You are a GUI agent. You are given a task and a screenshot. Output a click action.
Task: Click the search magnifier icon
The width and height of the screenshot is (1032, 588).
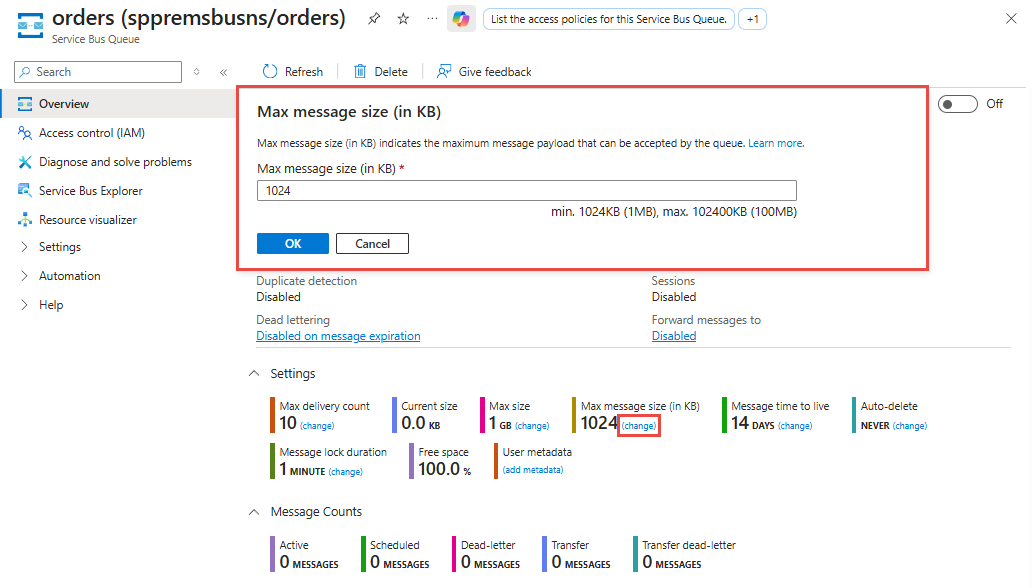tap(25, 72)
